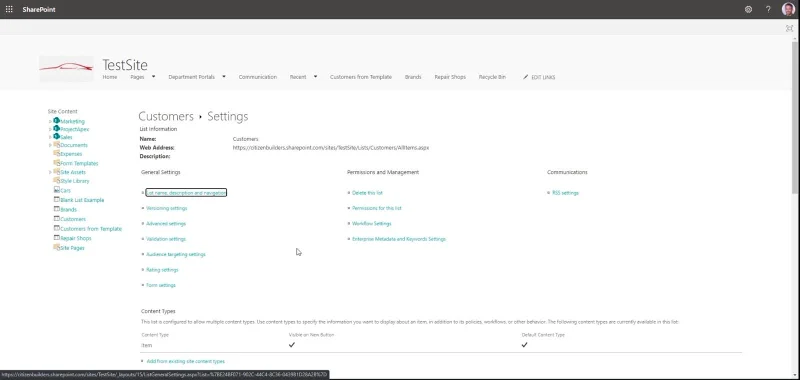Open Rating settings link
The image size is (800, 380).
[x=162, y=269]
